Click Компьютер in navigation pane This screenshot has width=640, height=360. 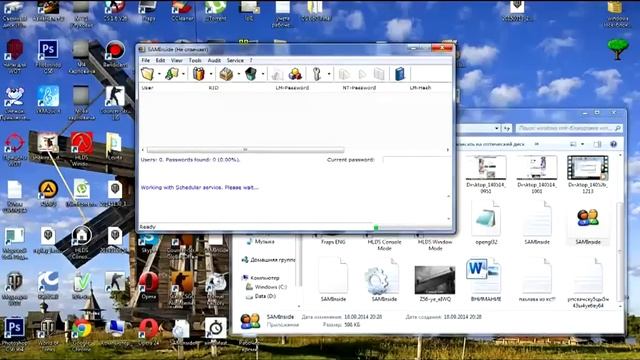point(265,278)
